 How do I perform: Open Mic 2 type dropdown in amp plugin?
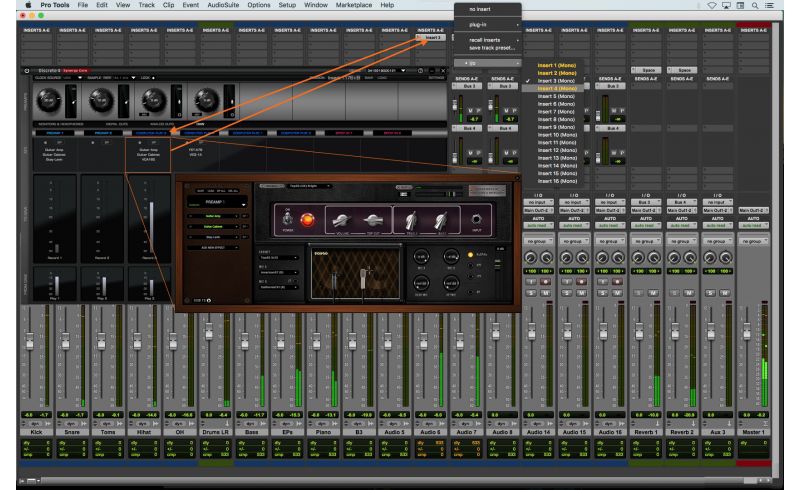[278, 287]
